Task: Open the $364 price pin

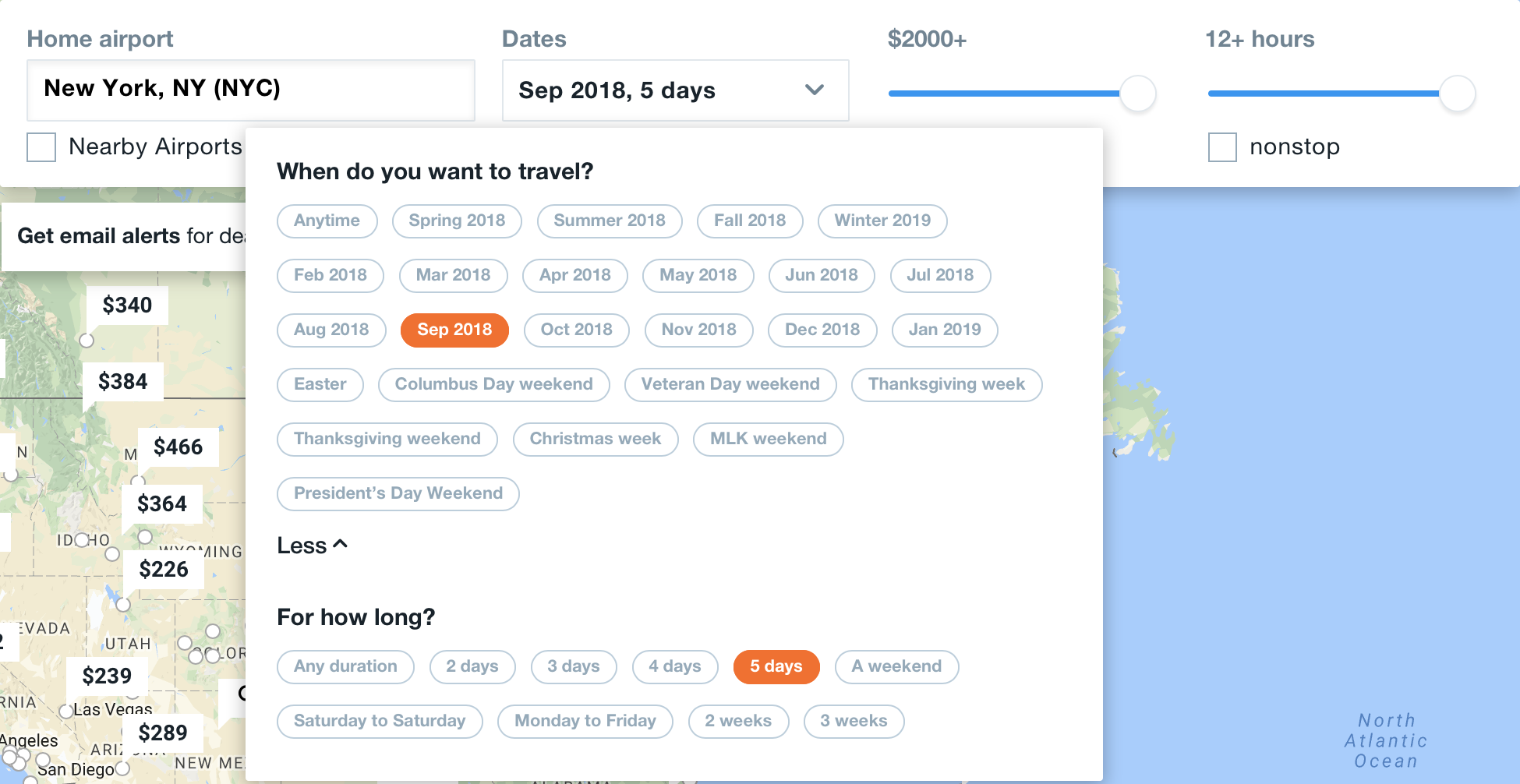Action: pos(162,503)
